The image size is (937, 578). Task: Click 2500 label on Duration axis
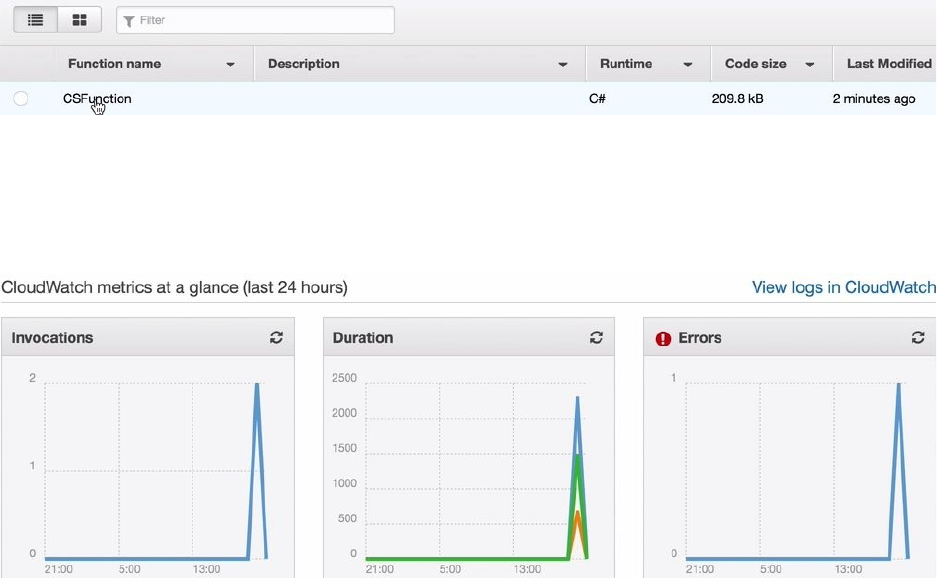point(344,378)
